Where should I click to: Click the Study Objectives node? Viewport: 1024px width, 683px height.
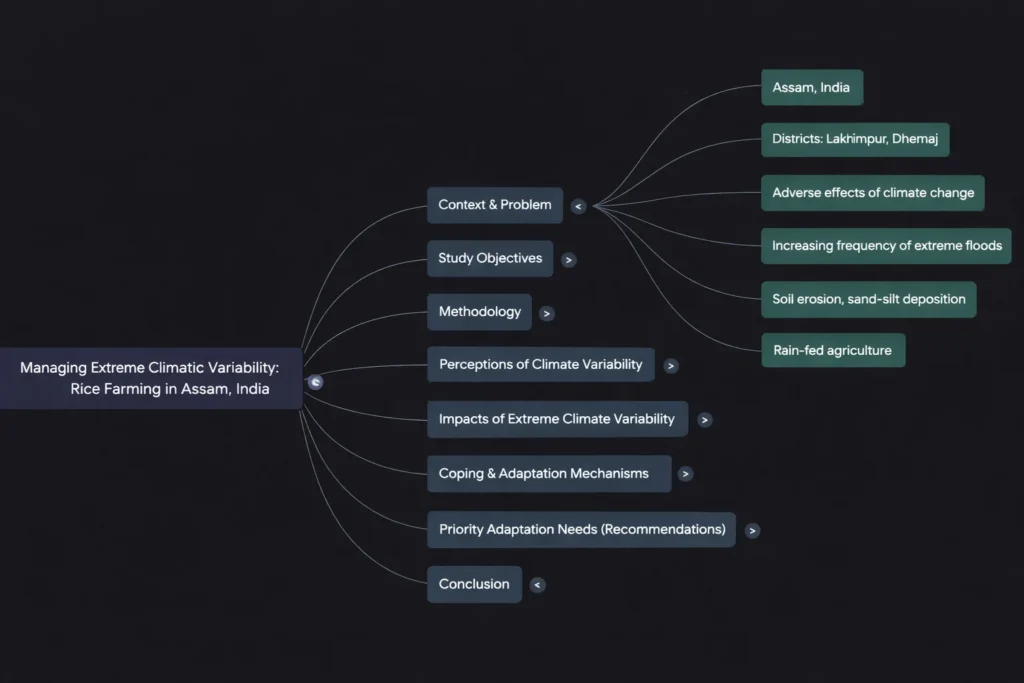coord(490,258)
